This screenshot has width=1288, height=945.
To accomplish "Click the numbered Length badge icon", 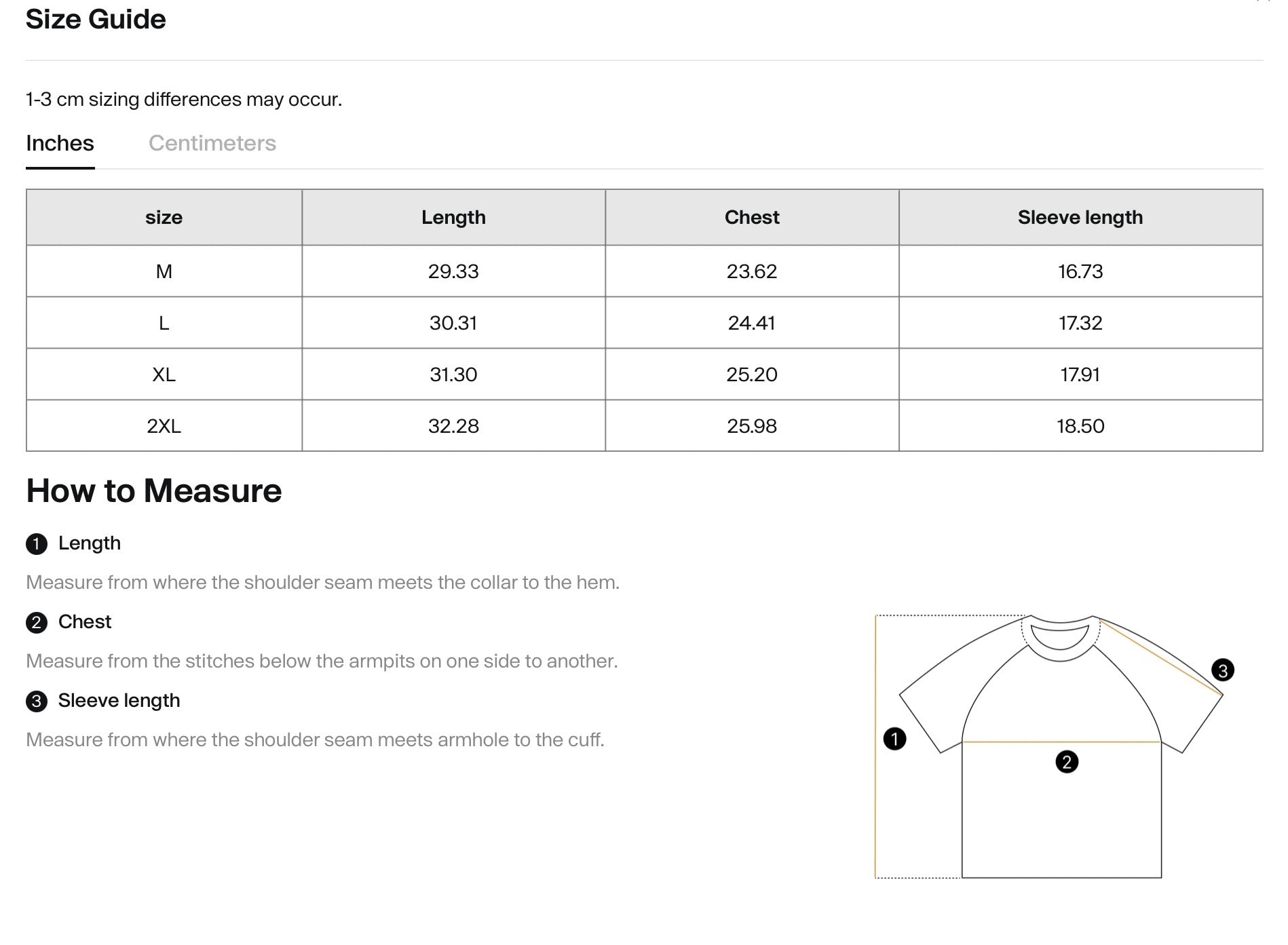I will [x=36, y=543].
